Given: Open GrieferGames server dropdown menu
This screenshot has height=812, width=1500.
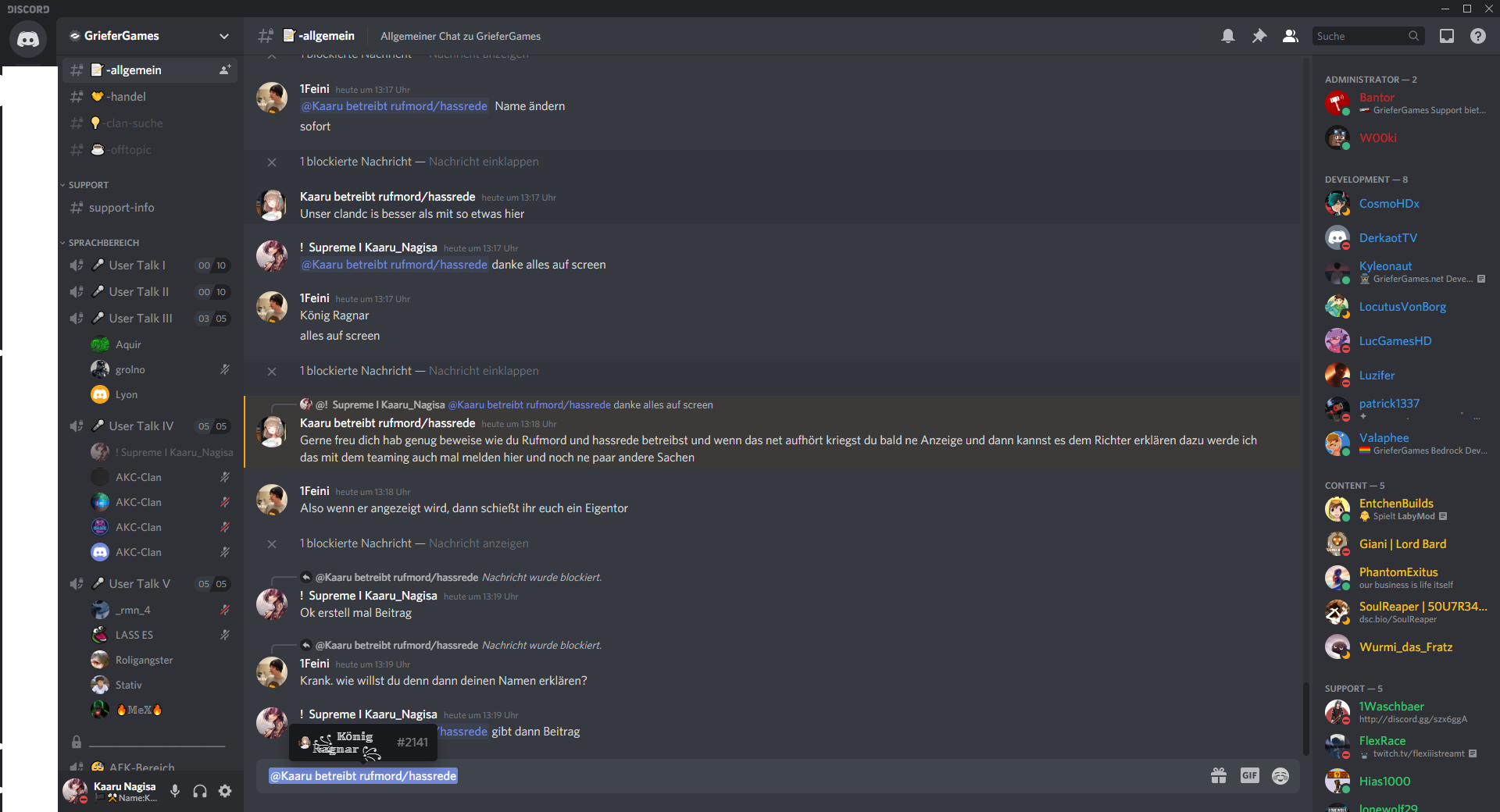Looking at the screenshot, I should coord(150,36).
